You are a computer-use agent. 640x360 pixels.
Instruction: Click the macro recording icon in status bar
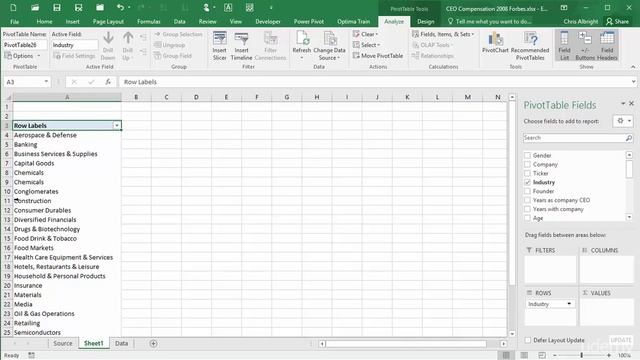[x=31, y=356]
